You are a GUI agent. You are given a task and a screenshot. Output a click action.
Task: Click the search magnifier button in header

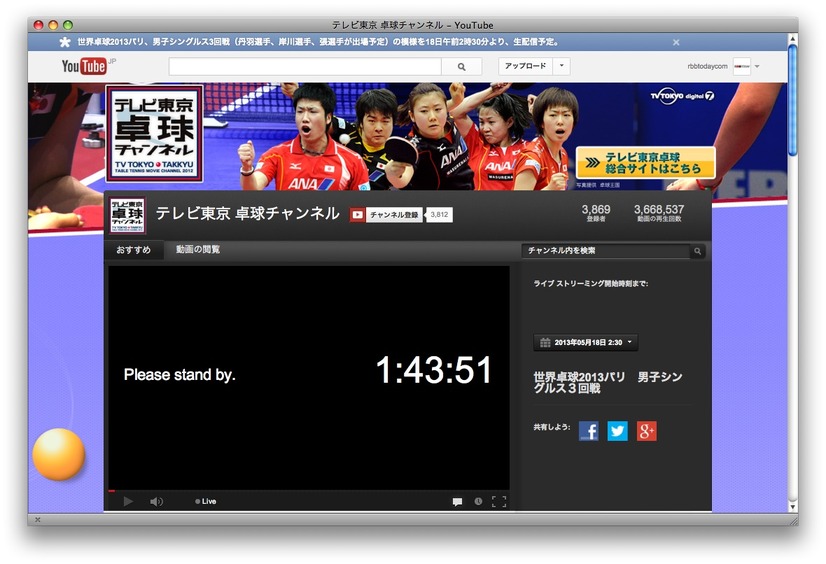[x=461, y=67]
